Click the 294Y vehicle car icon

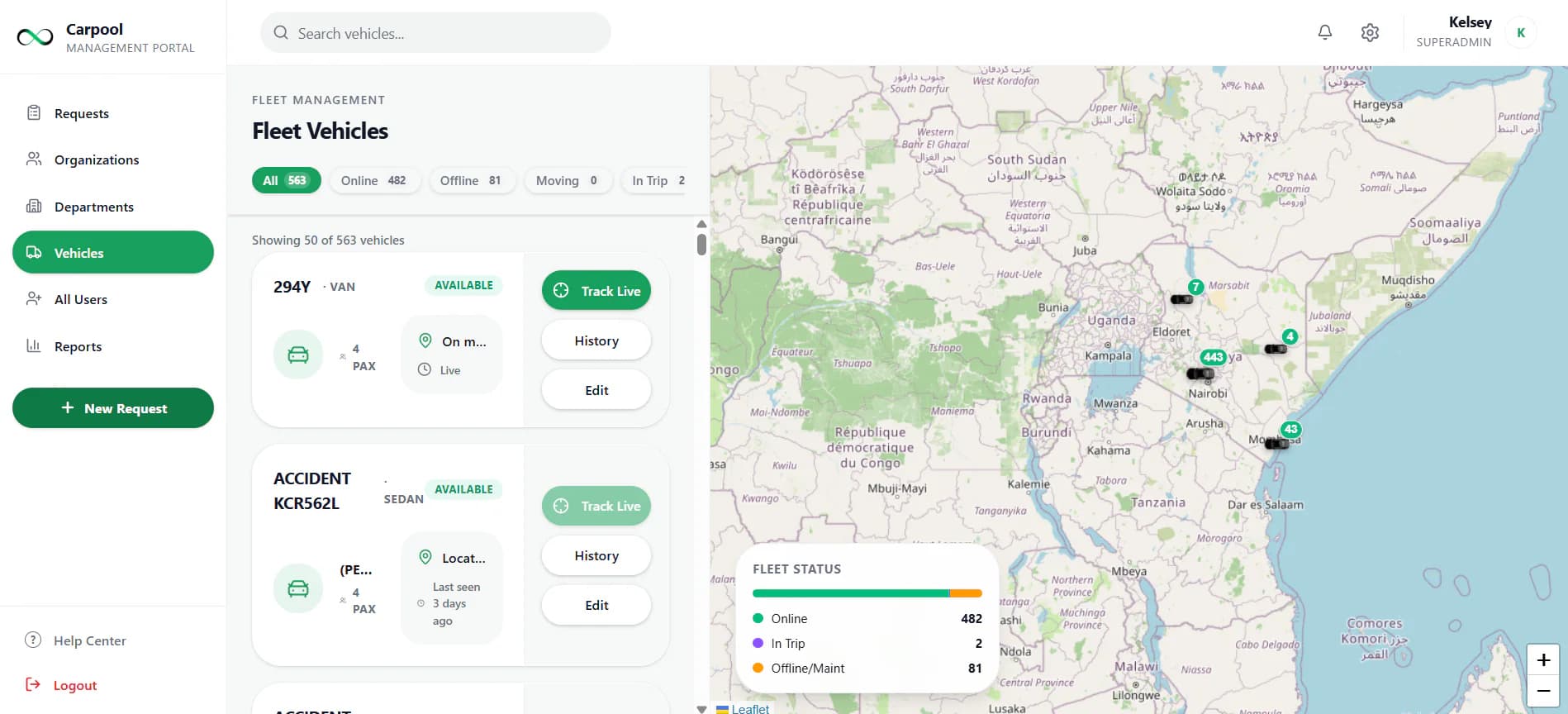(298, 355)
